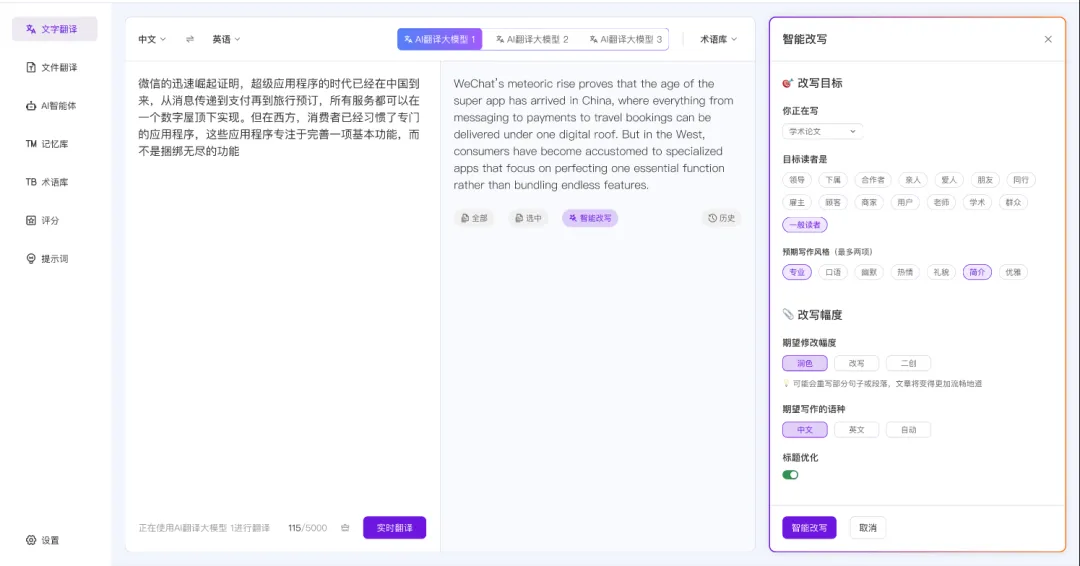1080x566 pixels.
Task: Select 雇主 as target reader
Action: click(x=797, y=202)
